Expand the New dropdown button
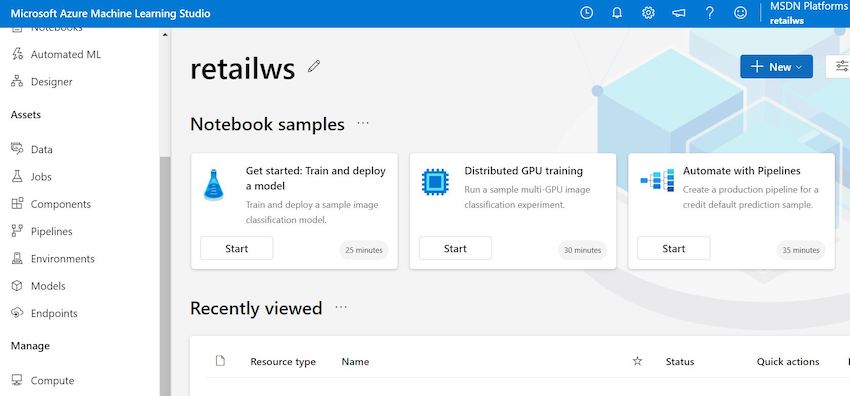Screen dimensions: 850x396 point(776,66)
